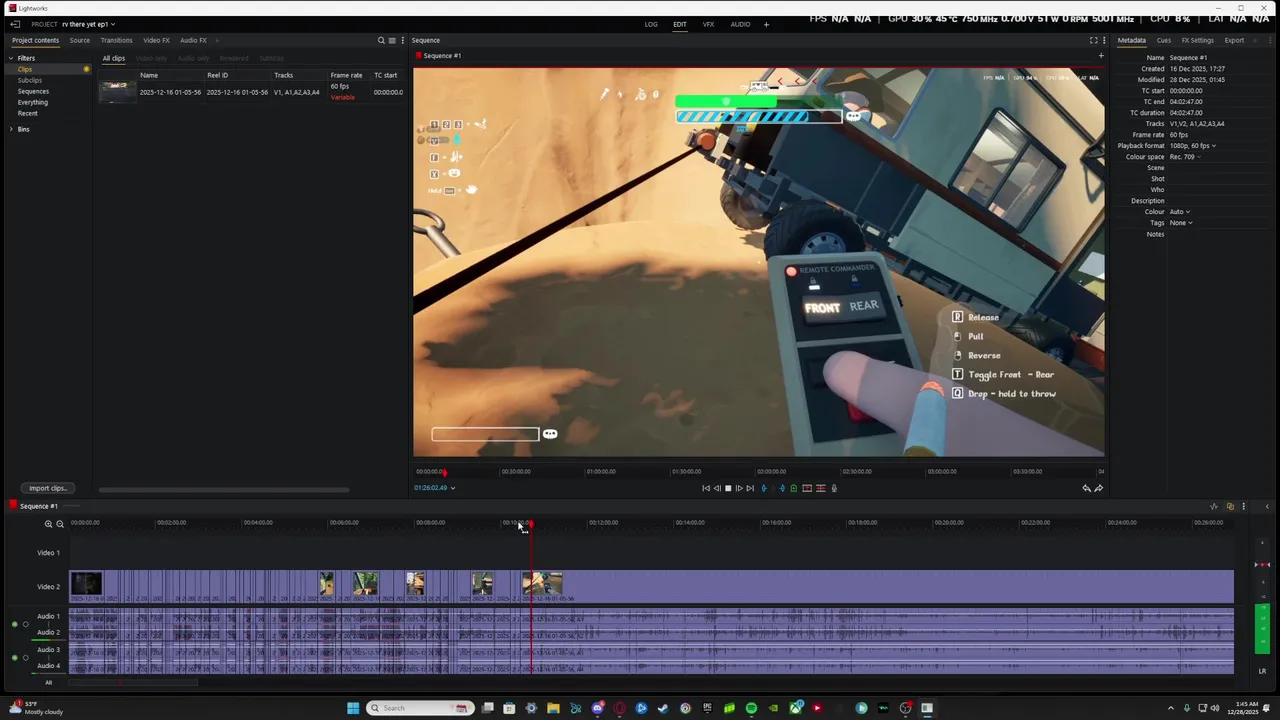Expand the Bins tree section
The height and width of the screenshot is (720, 1280).
point(12,129)
